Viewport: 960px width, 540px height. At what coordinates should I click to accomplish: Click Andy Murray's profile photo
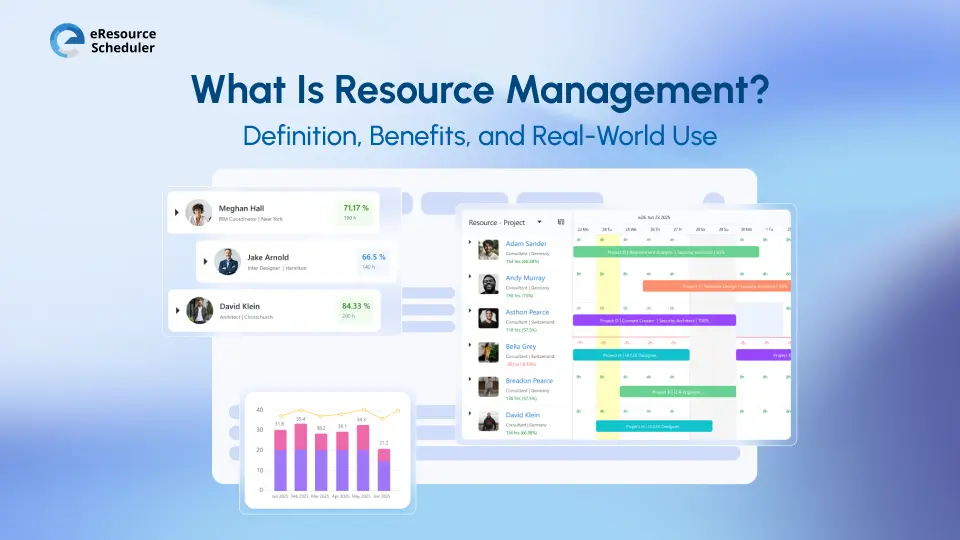pos(488,284)
